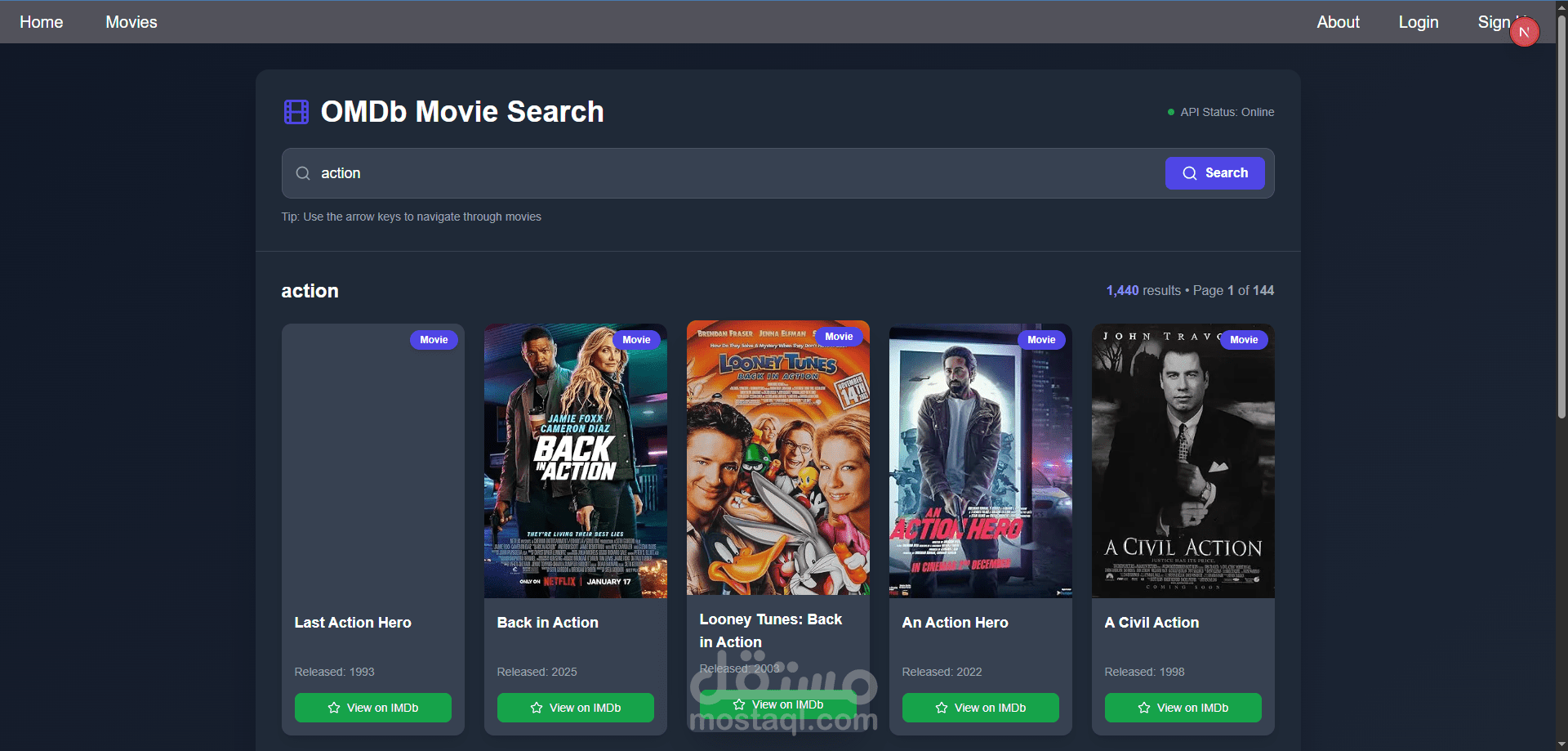Click the Movie badge on Last Action Hero
Viewport: 1568px width, 751px height.
tap(434, 340)
